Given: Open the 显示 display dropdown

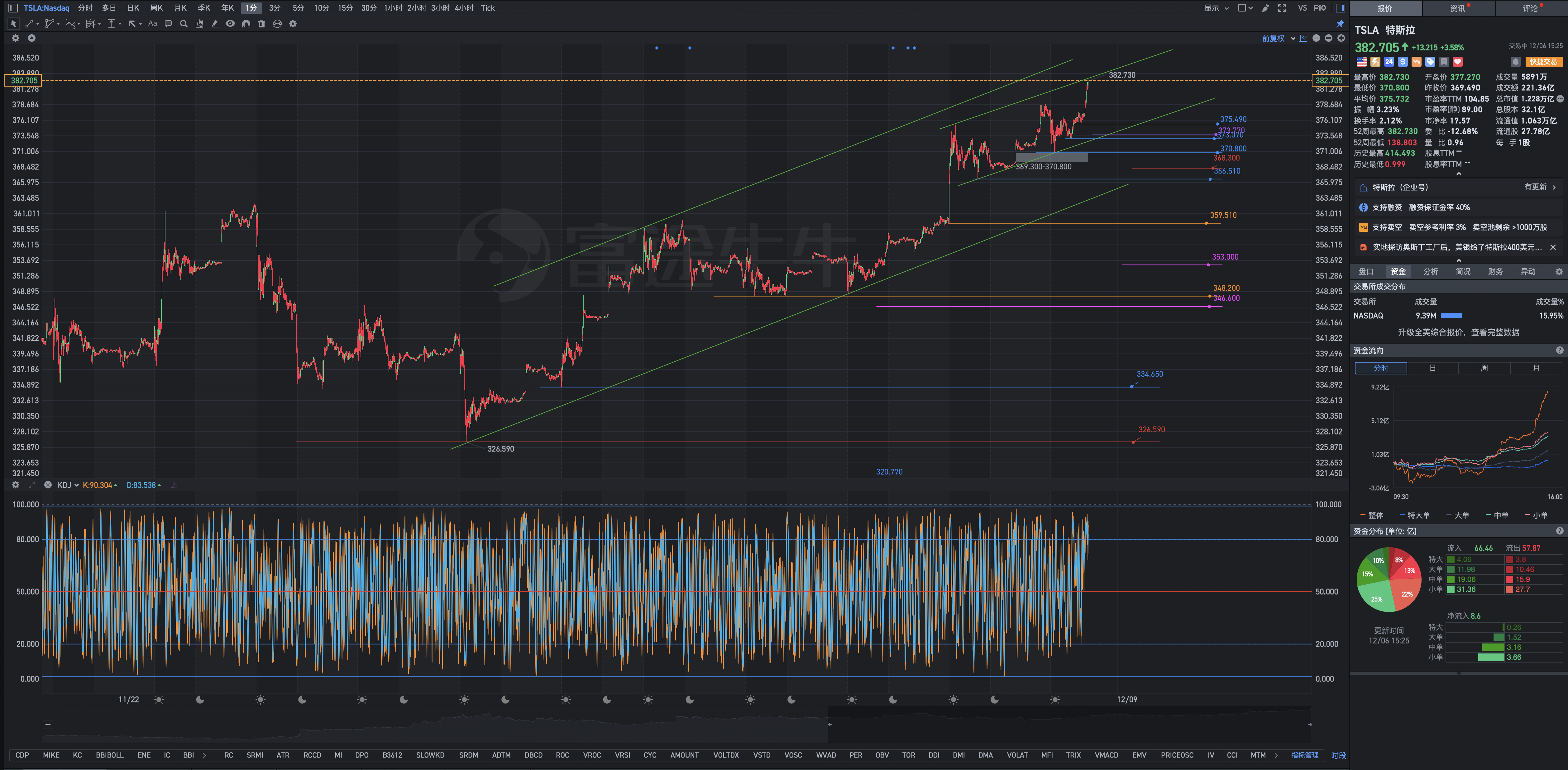Looking at the screenshot, I should coord(1216,8).
